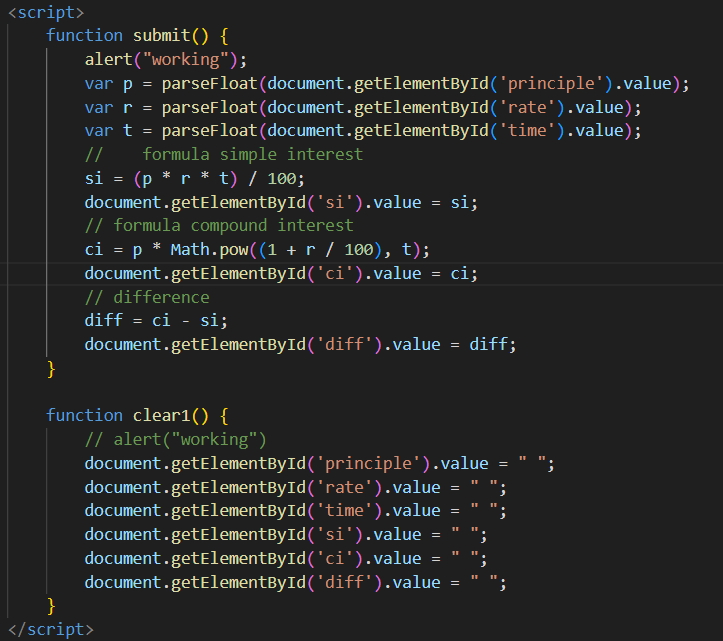This screenshot has height=641, width=723.
Task: Click the difference comment line
Action: (147, 297)
